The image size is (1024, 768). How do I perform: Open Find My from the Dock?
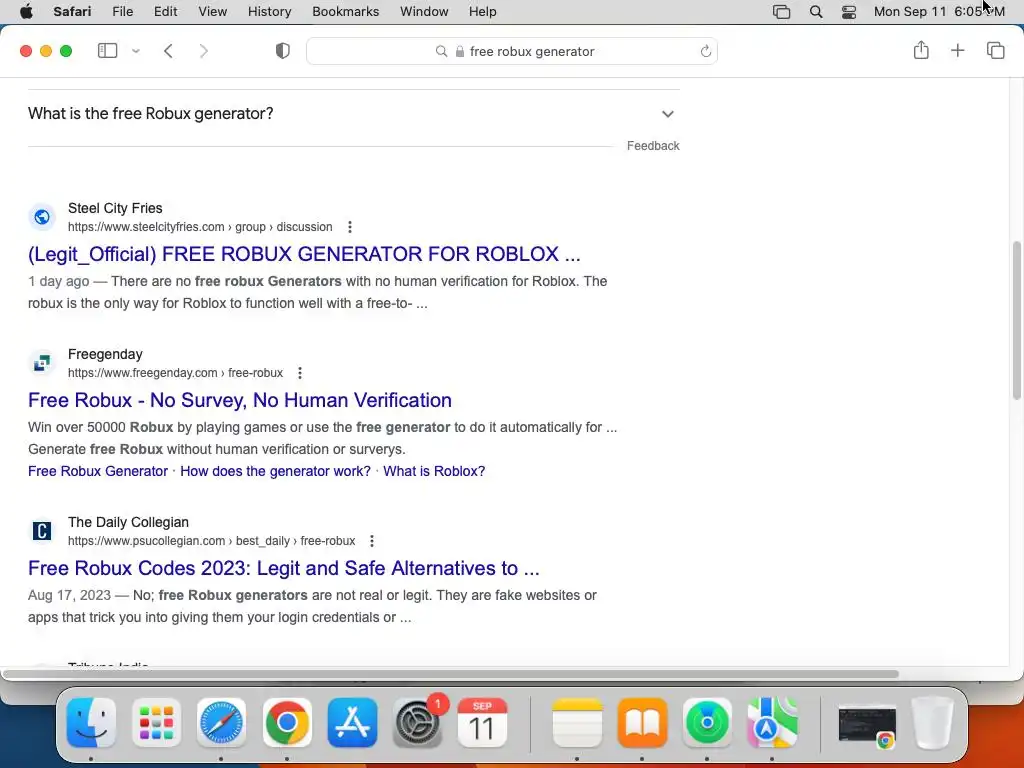click(707, 723)
